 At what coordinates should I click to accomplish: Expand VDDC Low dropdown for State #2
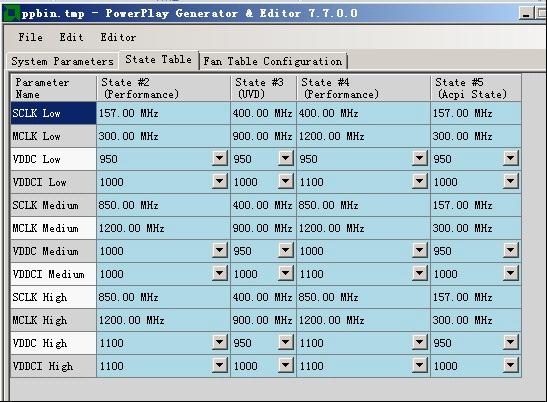220,158
